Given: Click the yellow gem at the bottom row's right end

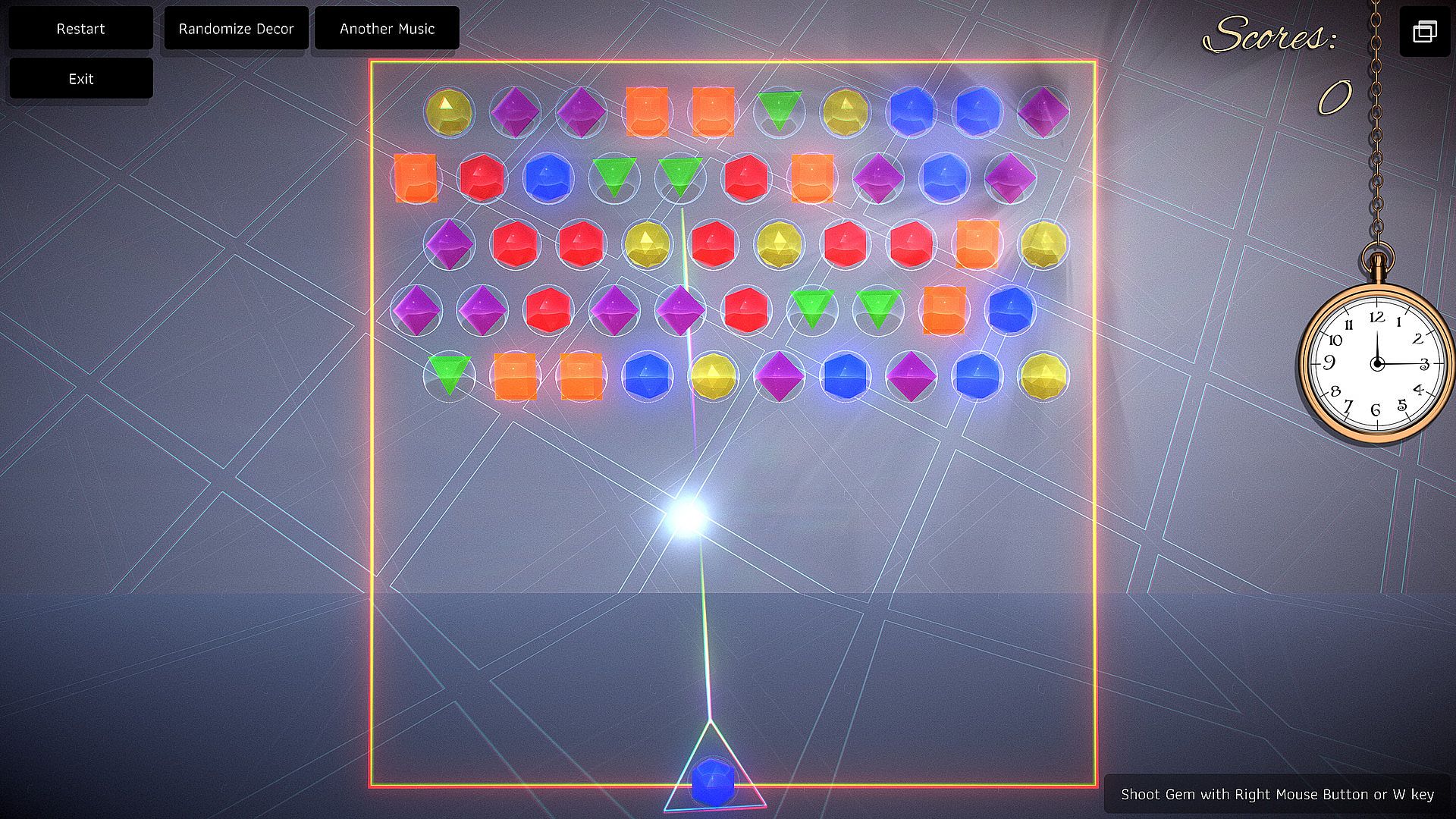Looking at the screenshot, I should pyautogui.click(x=1043, y=375).
